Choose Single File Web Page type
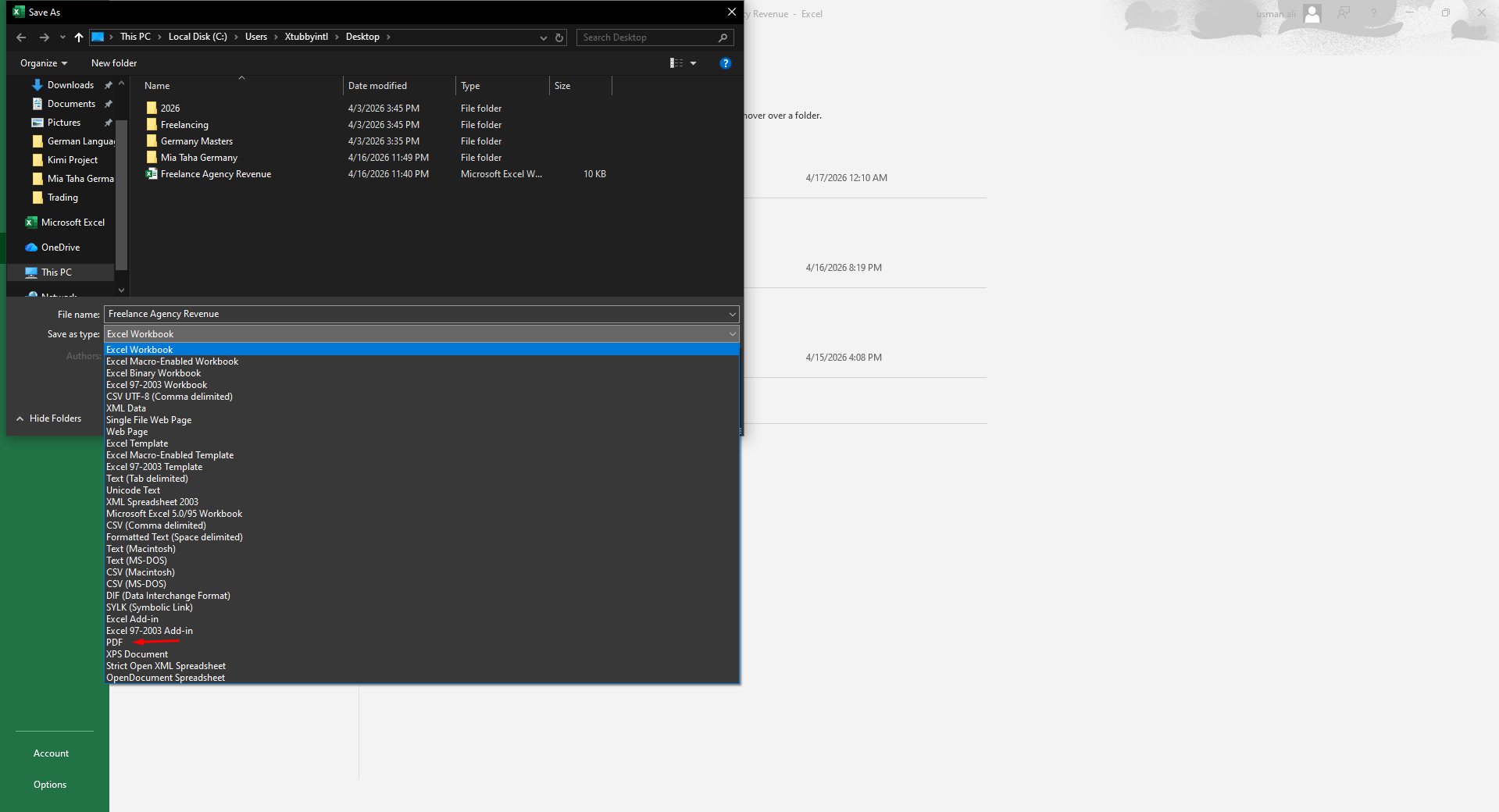The height and width of the screenshot is (812, 1499). 422,420
